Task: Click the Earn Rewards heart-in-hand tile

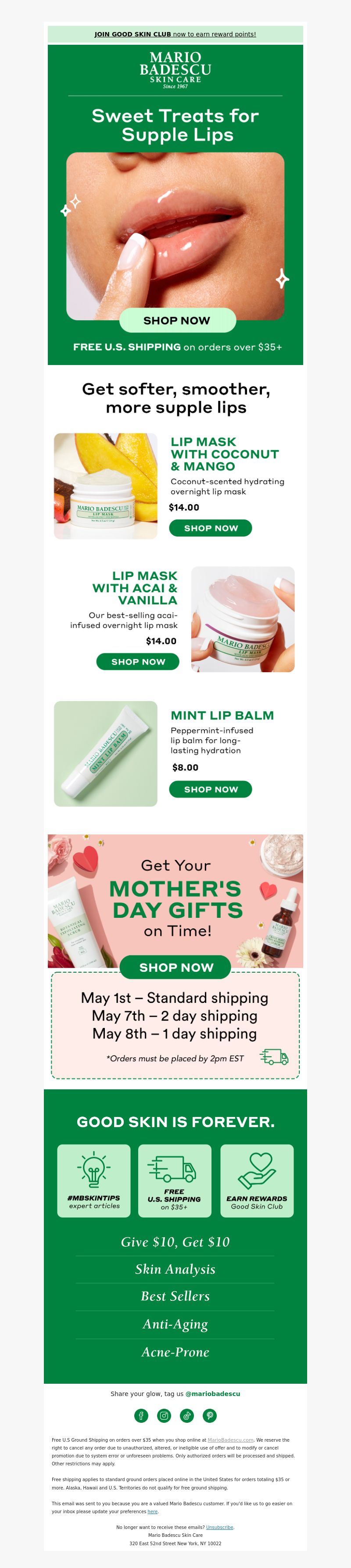Action: coord(257,1180)
